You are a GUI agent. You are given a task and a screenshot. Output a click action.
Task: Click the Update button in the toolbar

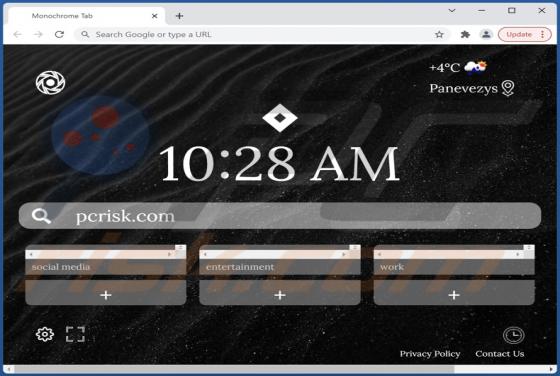click(x=519, y=34)
